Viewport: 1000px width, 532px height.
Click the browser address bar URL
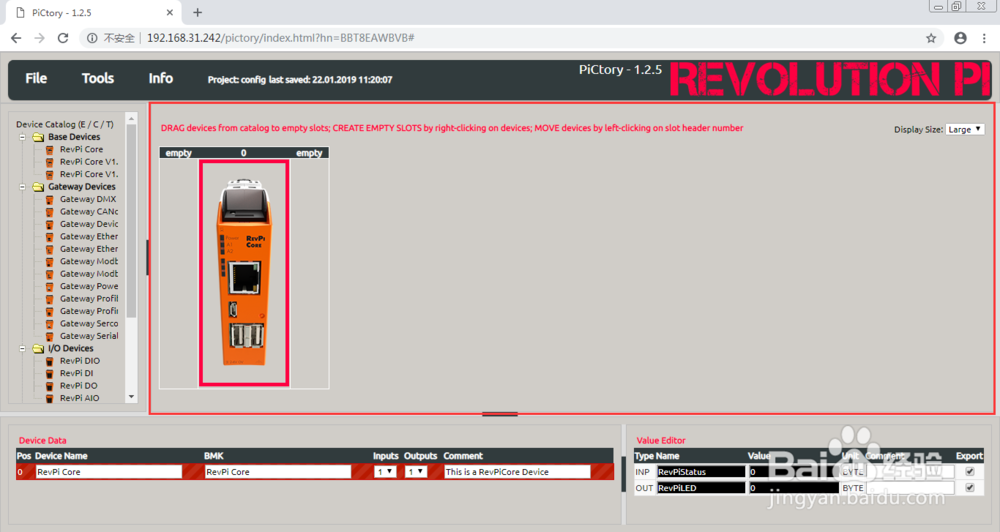281,38
